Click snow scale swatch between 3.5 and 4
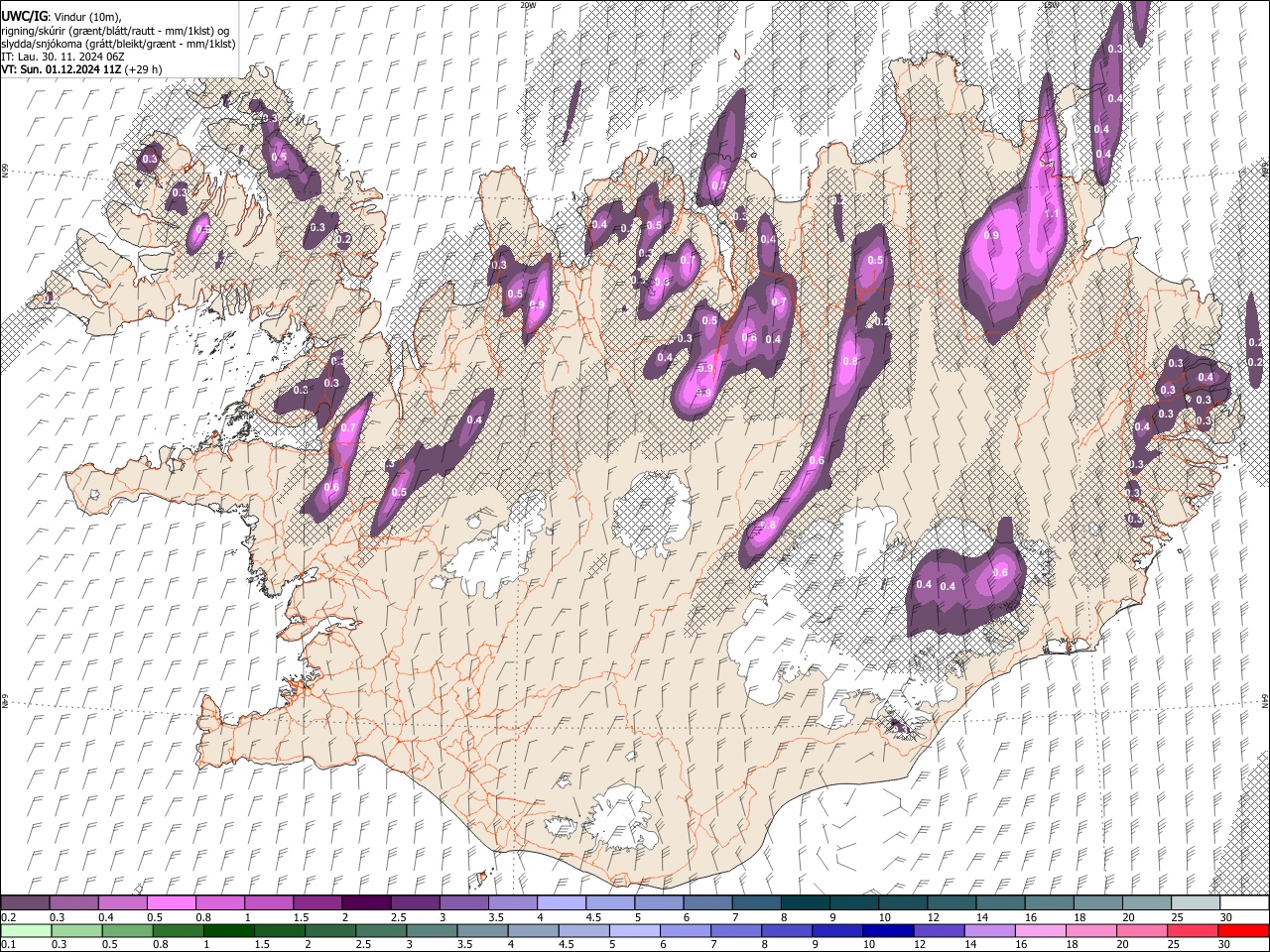The image size is (1270, 952). pos(512,903)
